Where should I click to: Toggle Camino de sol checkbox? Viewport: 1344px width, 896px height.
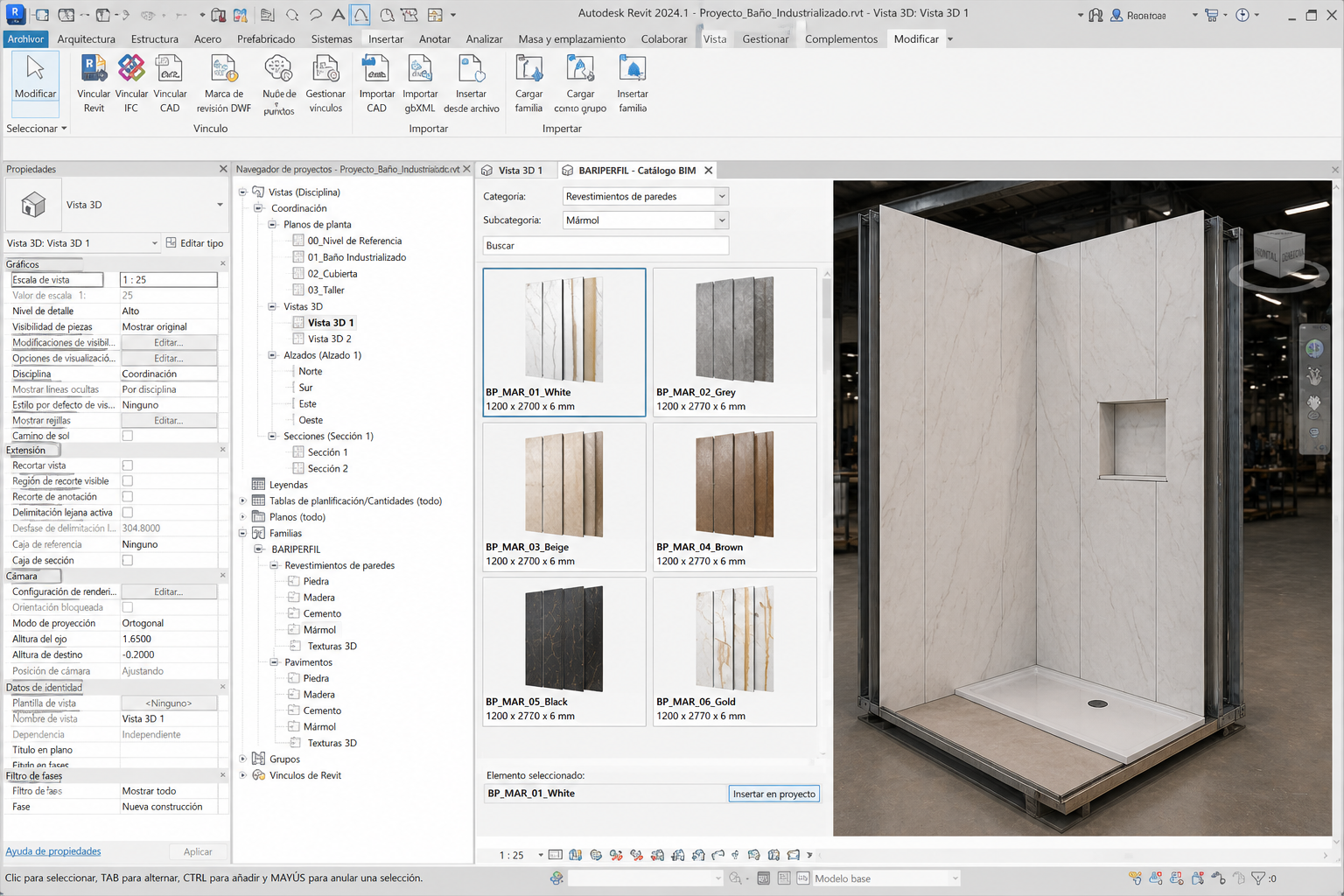[128, 436]
